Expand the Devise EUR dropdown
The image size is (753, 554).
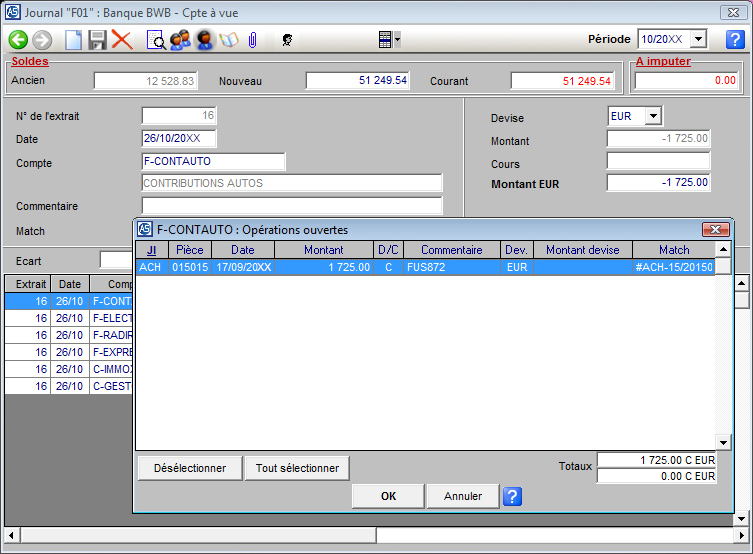(653, 117)
